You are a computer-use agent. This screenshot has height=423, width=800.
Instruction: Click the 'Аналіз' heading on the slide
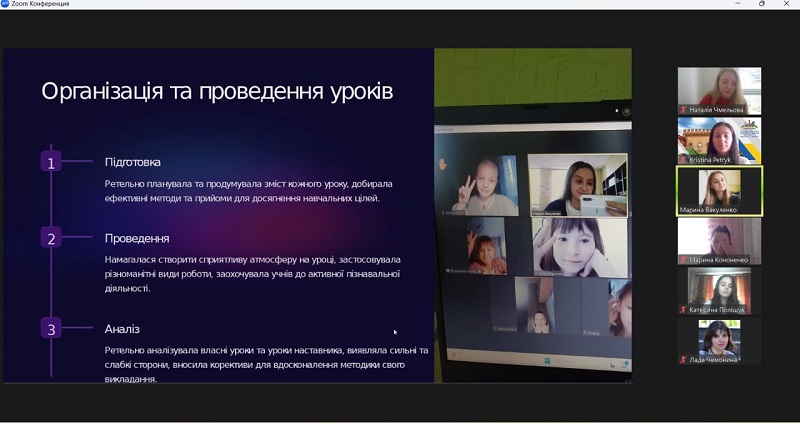(x=122, y=328)
